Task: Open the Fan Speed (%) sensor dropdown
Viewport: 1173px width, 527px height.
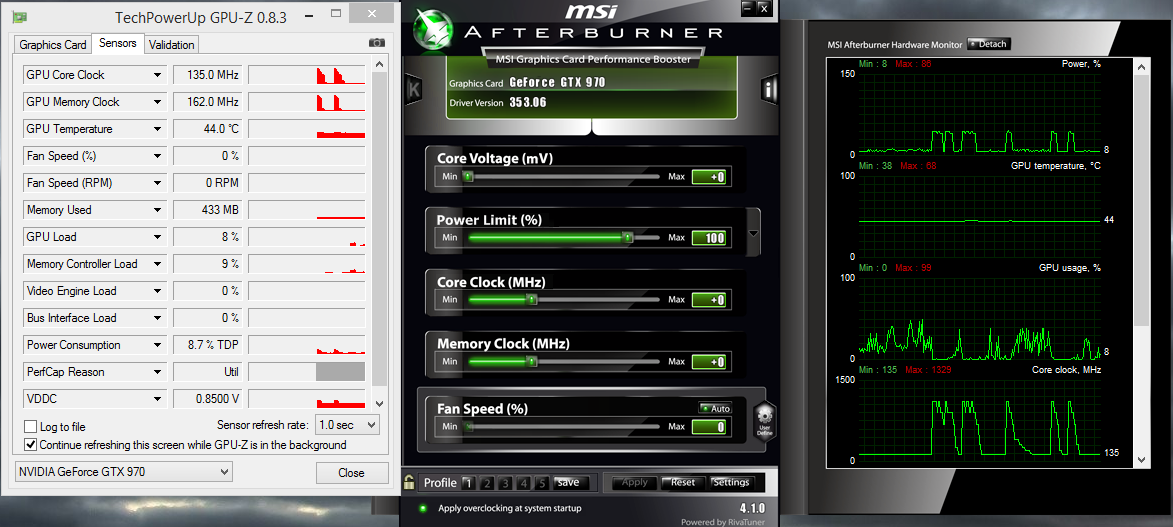Action: [x=157, y=156]
